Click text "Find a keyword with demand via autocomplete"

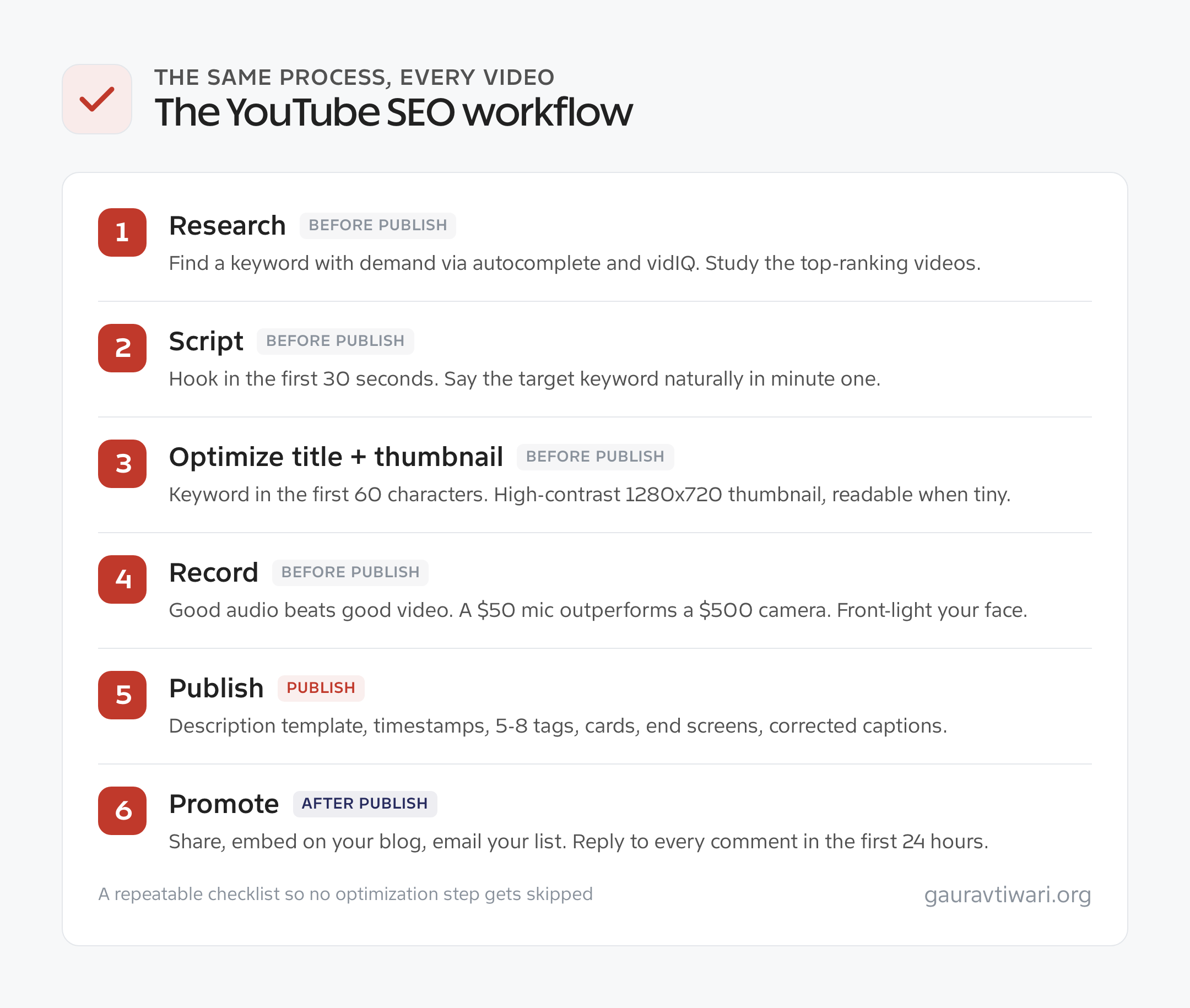tap(385, 263)
